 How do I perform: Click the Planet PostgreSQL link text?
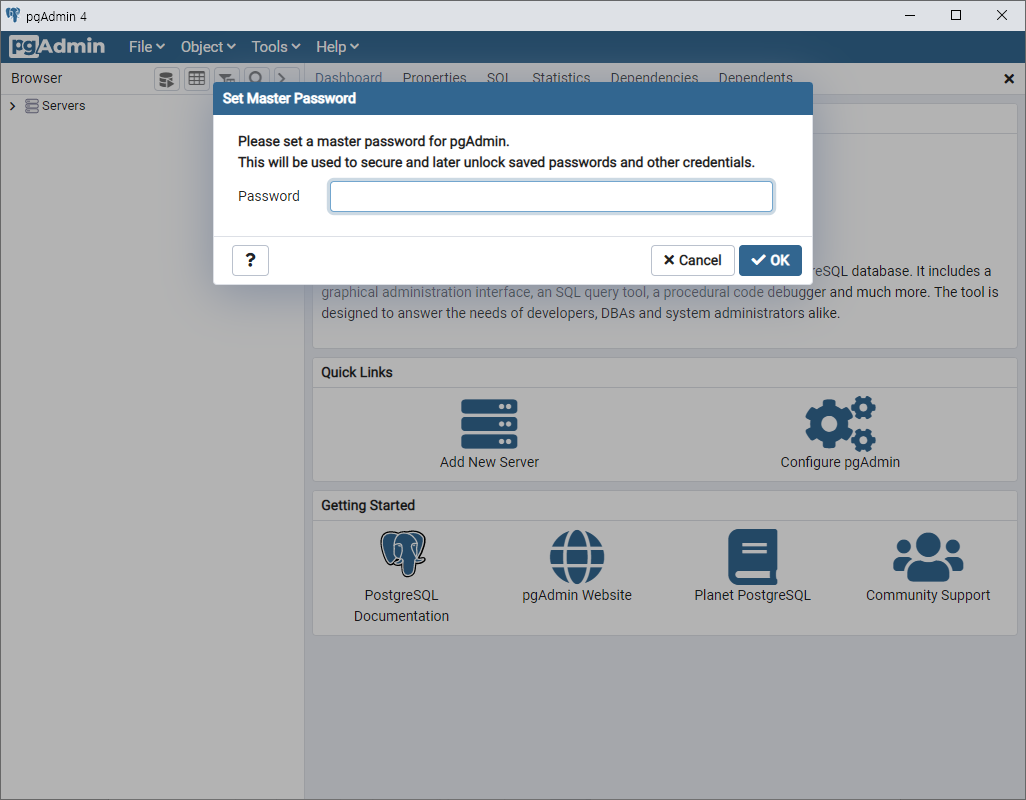752,595
